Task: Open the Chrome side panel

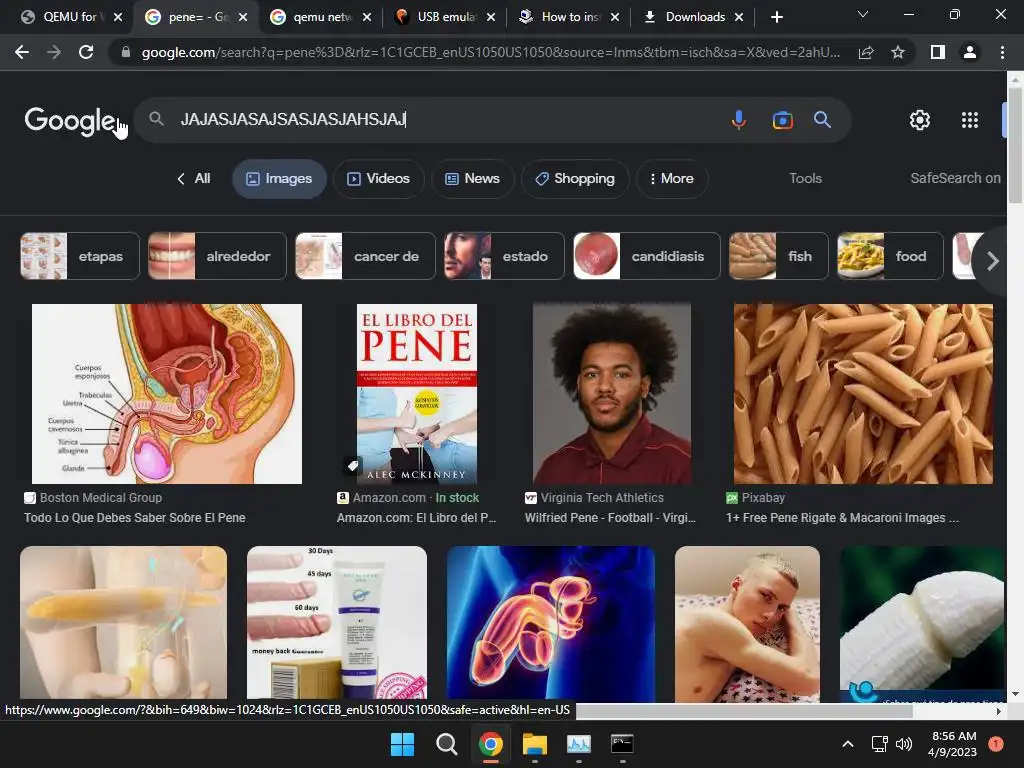Action: click(x=938, y=52)
